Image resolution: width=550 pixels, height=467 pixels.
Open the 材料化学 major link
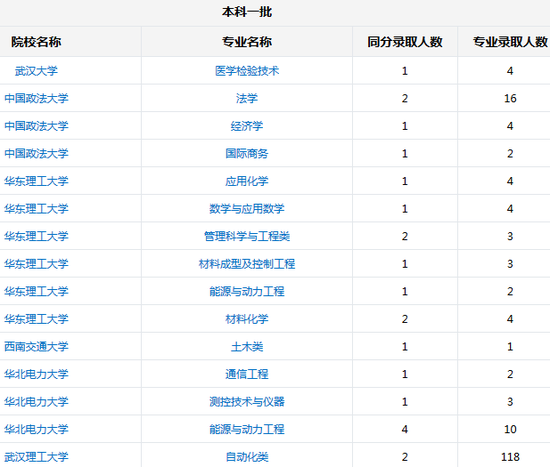[247, 319]
